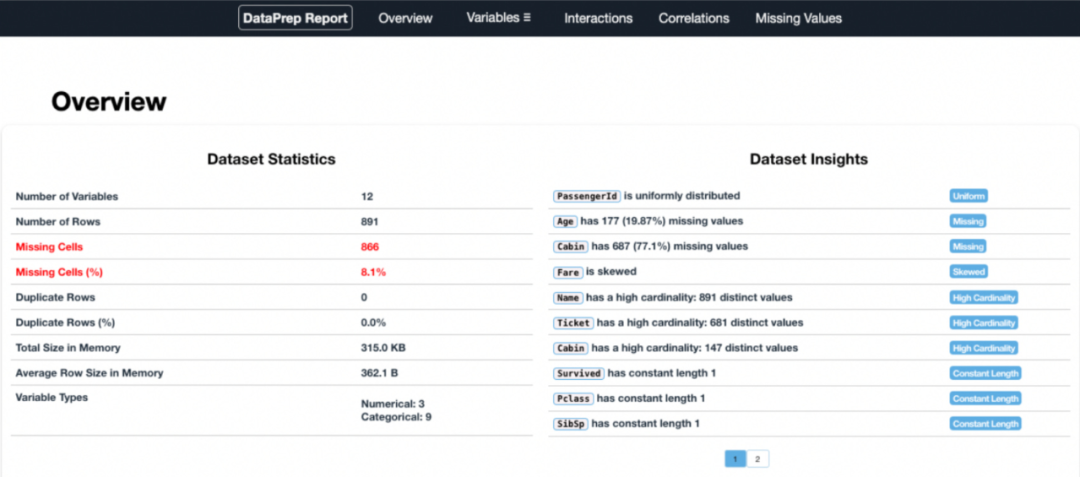Click the Age variable tag
The height and width of the screenshot is (477, 1080).
[x=565, y=222]
